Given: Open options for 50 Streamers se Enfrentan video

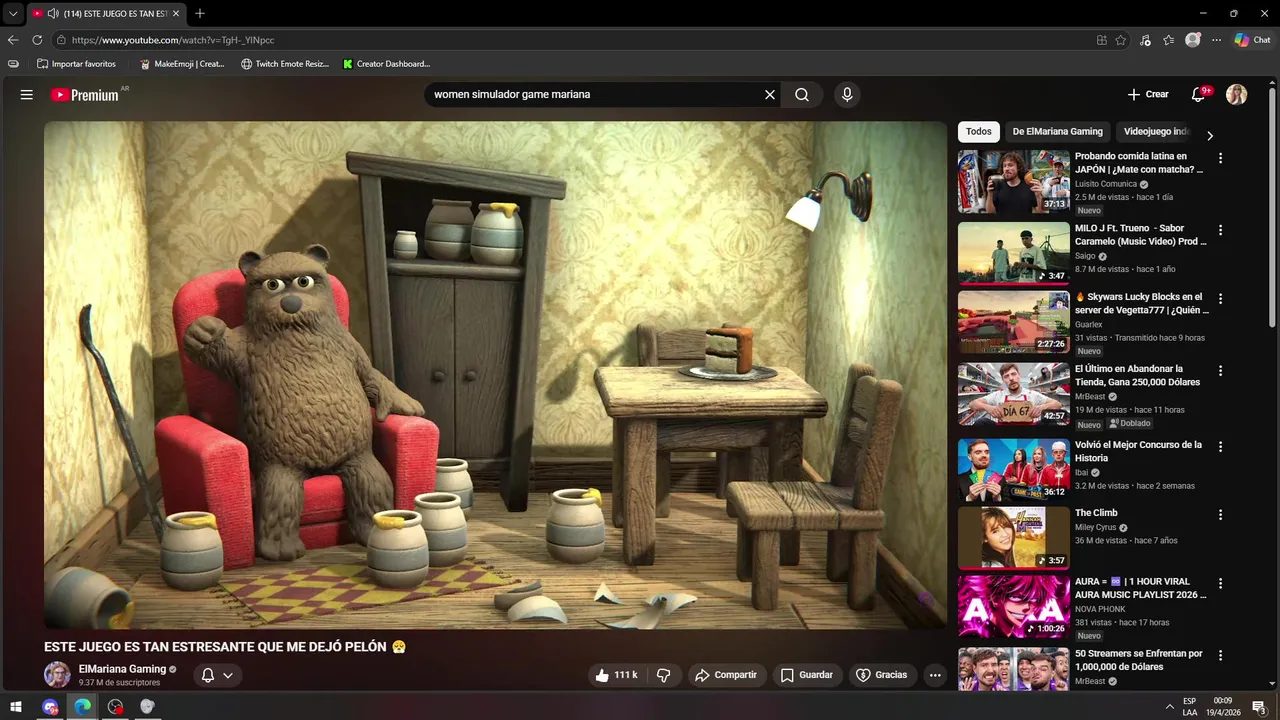Looking at the screenshot, I should [1220, 656].
